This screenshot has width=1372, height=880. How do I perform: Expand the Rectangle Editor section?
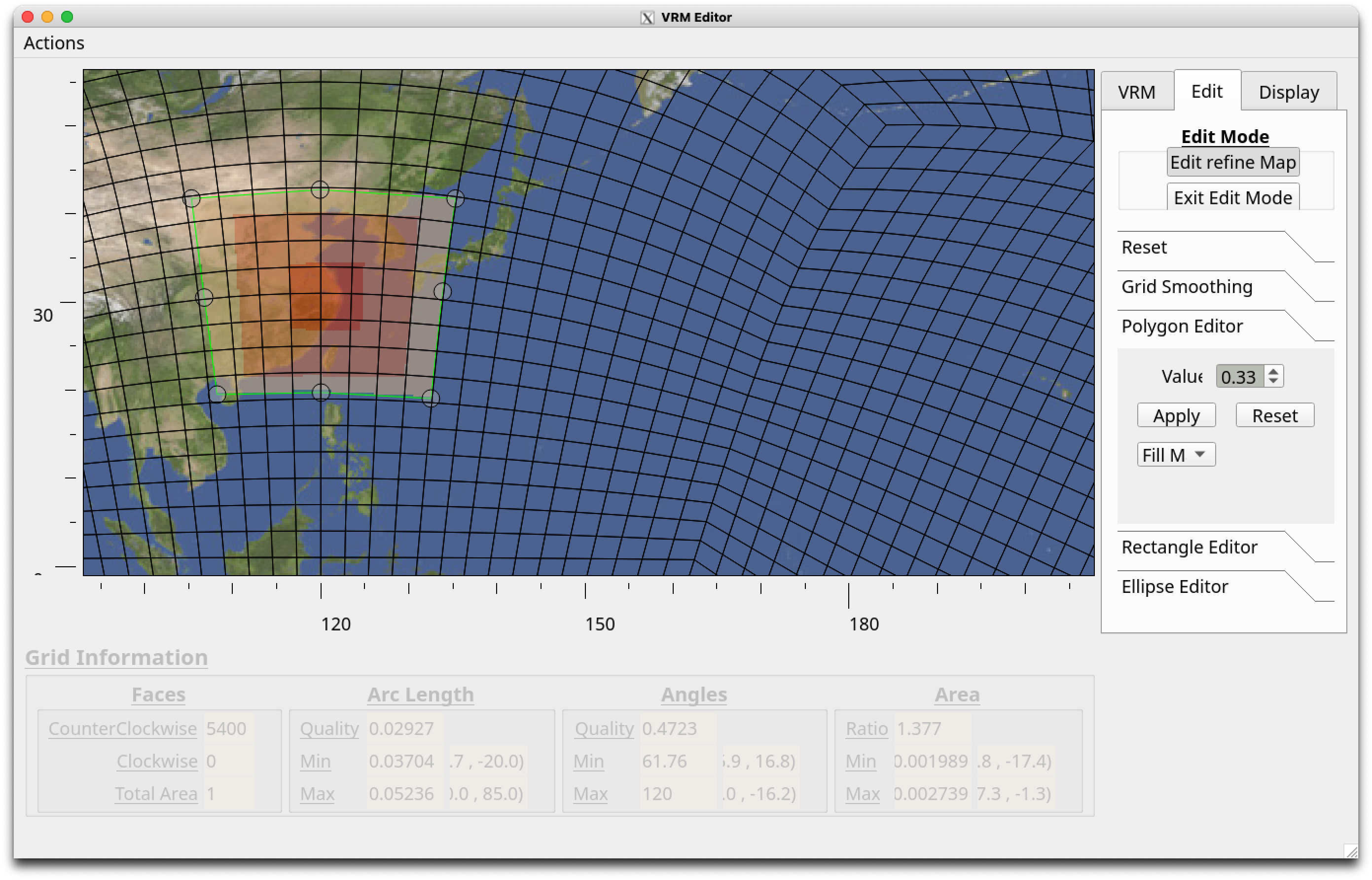coord(1189,548)
